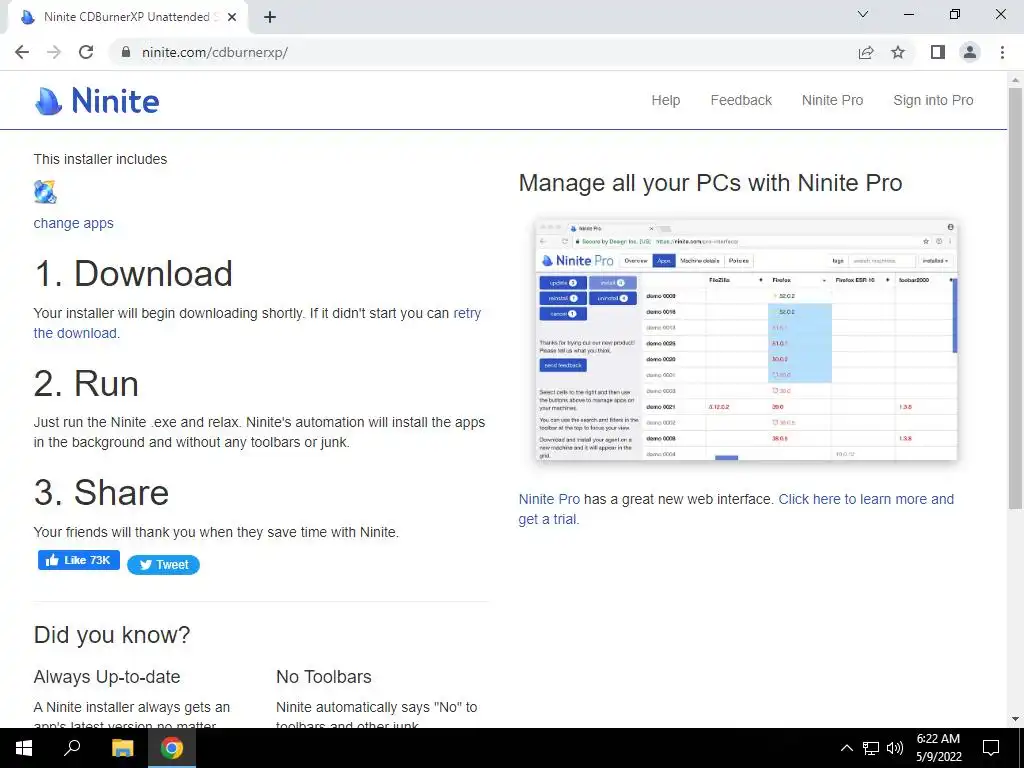
Task: Open Windows taskbar search
Action: point(72,748)
